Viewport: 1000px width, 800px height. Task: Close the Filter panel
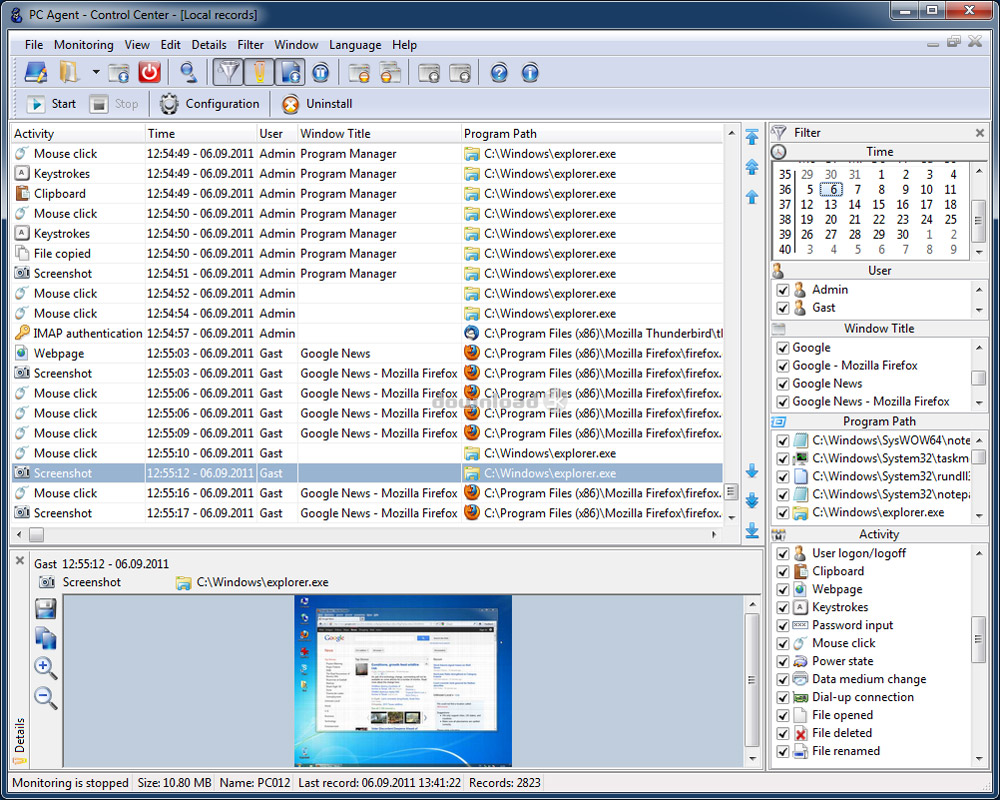pos(980,133)
